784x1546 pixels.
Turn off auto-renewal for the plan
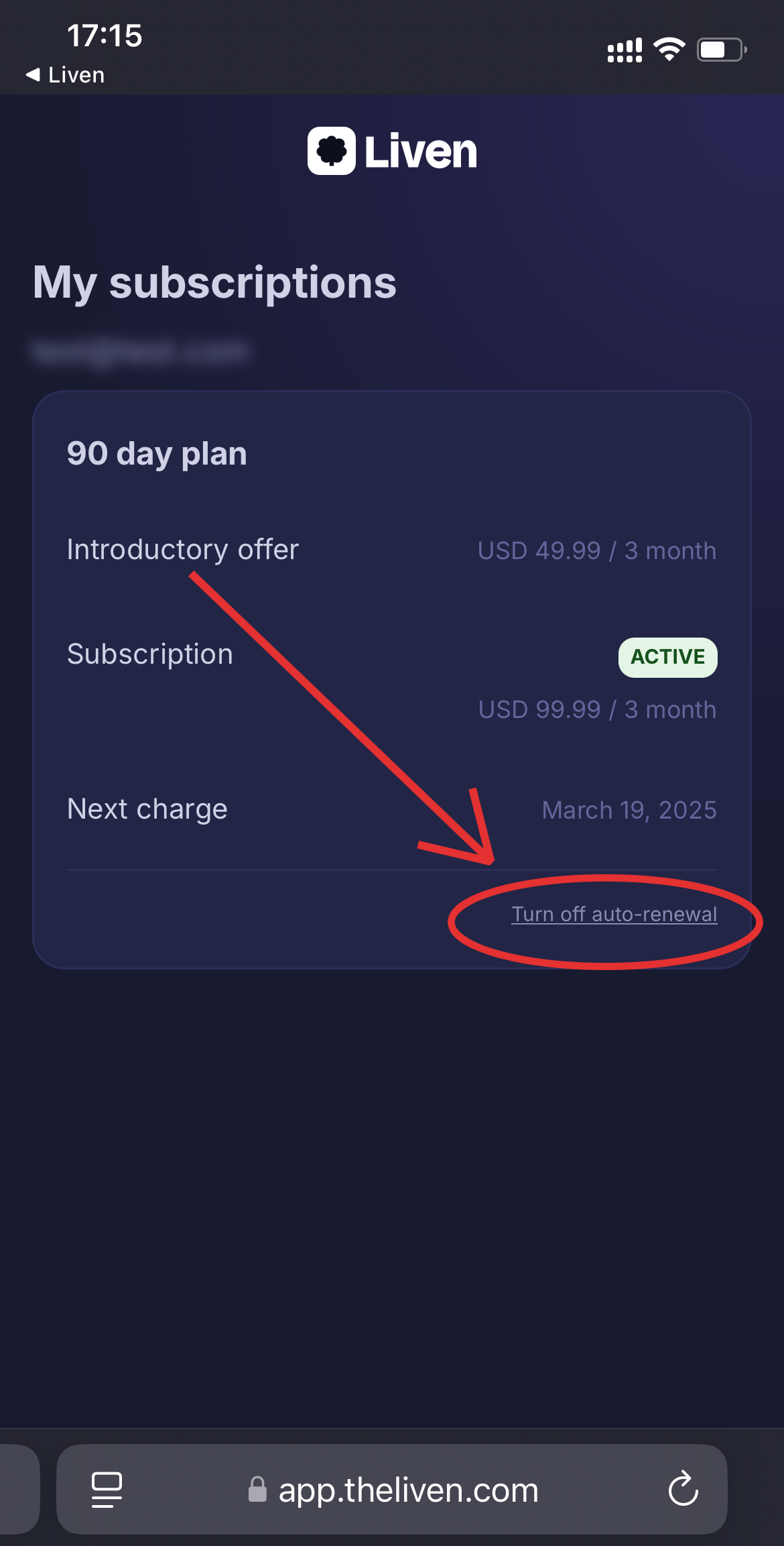click(x=614, y=914)
